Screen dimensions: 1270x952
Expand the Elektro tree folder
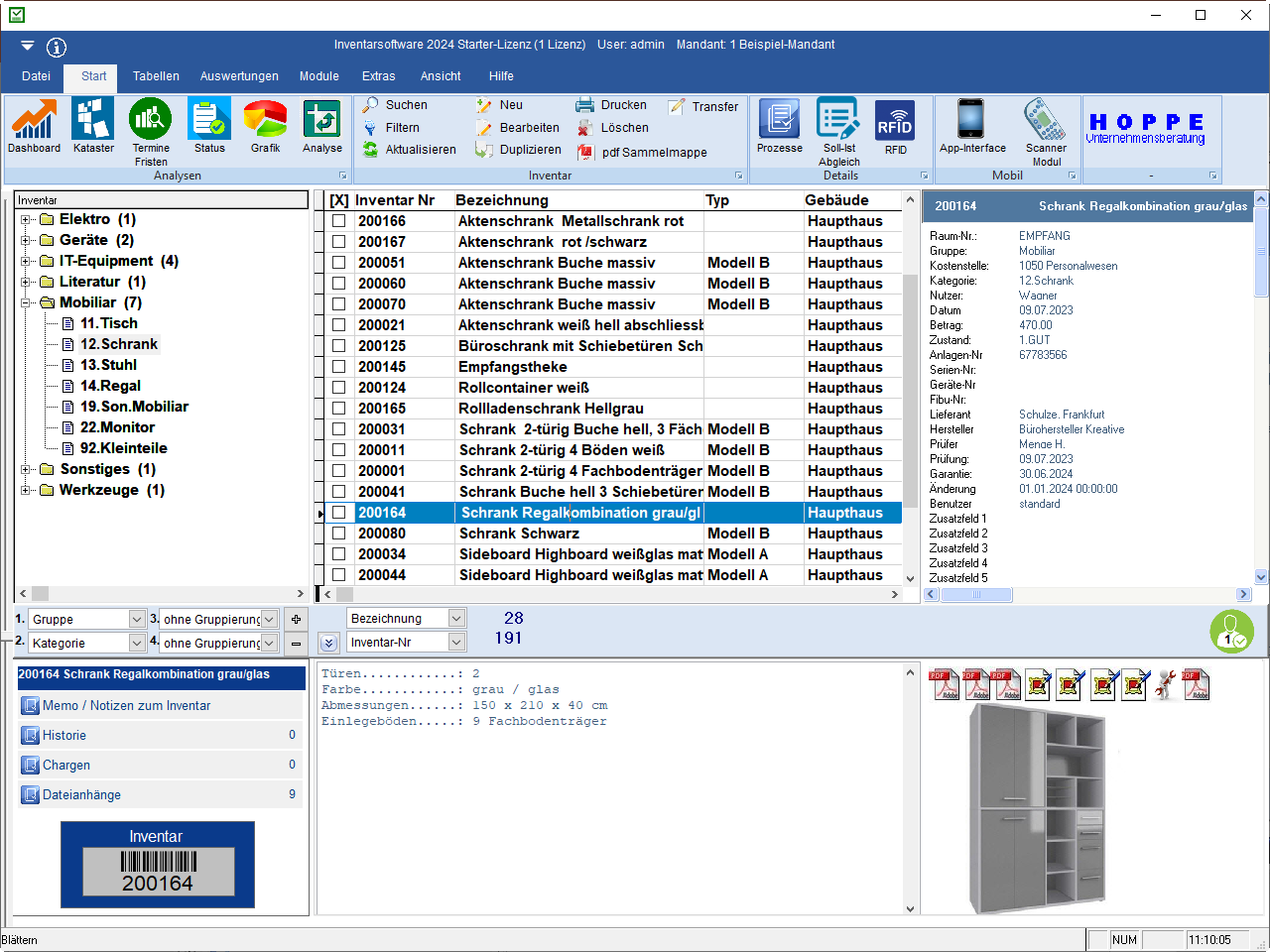26,219
